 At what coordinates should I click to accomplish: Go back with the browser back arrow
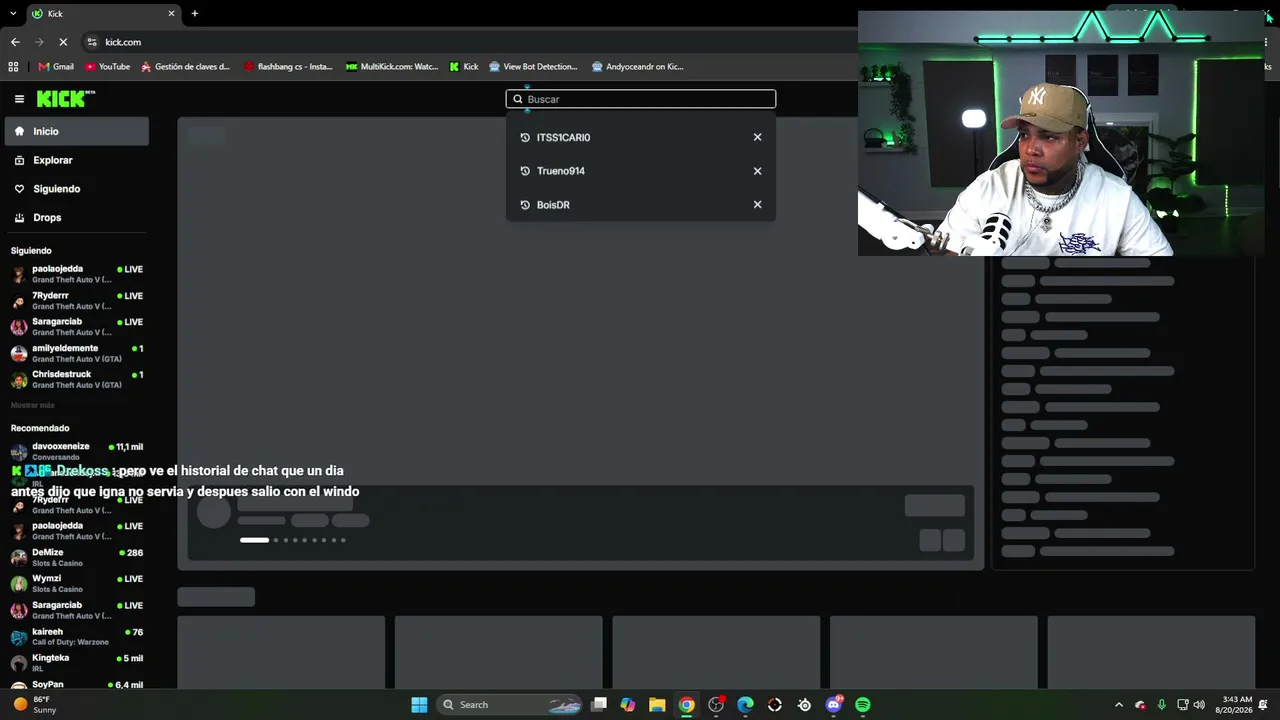[x=15, y=42]
